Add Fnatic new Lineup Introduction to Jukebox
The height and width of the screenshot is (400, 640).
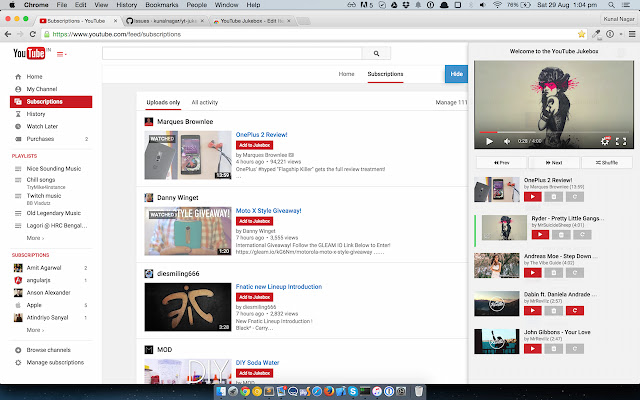pos(254,297)
